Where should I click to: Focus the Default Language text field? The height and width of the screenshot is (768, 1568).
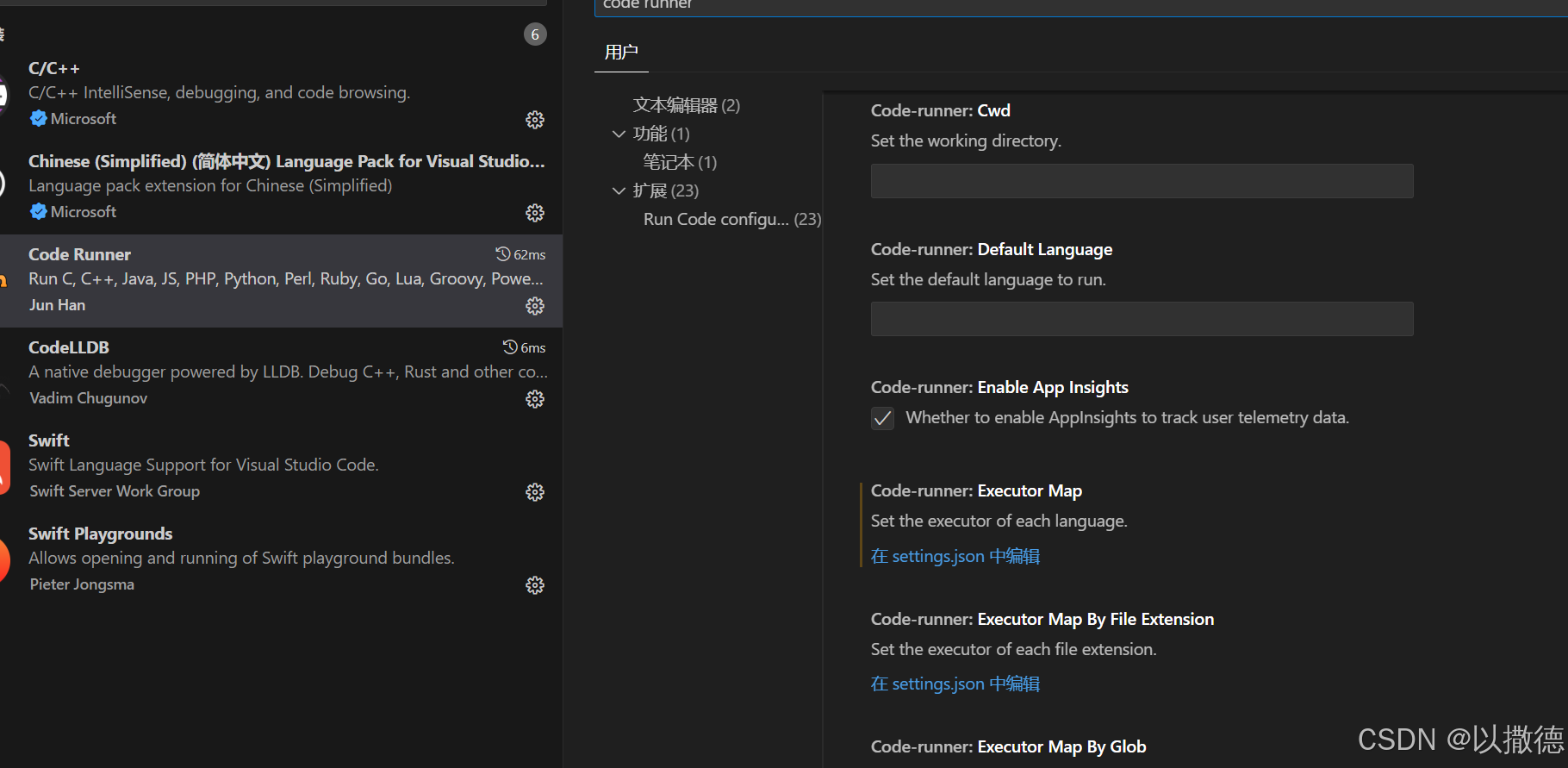[x=1142, y=319]
